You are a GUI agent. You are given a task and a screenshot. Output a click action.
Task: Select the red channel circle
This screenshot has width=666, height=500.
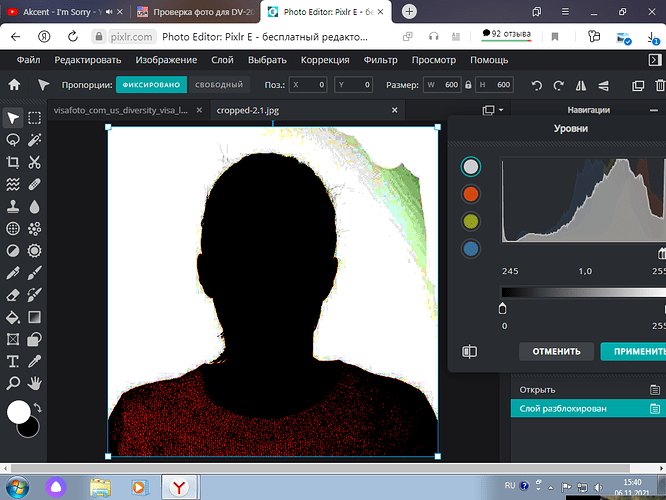pos(471,194)
